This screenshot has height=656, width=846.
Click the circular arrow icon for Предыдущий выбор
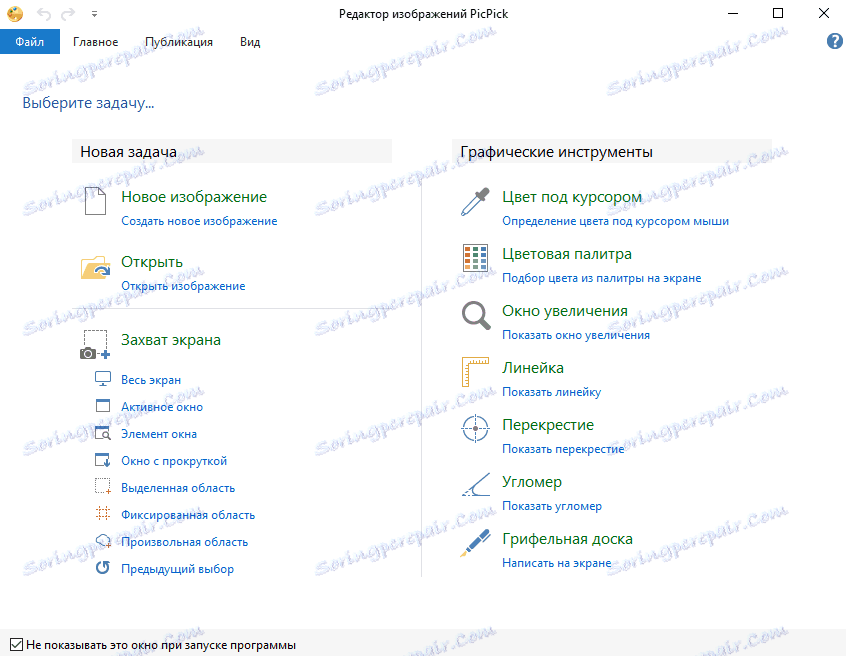[103, 568]
